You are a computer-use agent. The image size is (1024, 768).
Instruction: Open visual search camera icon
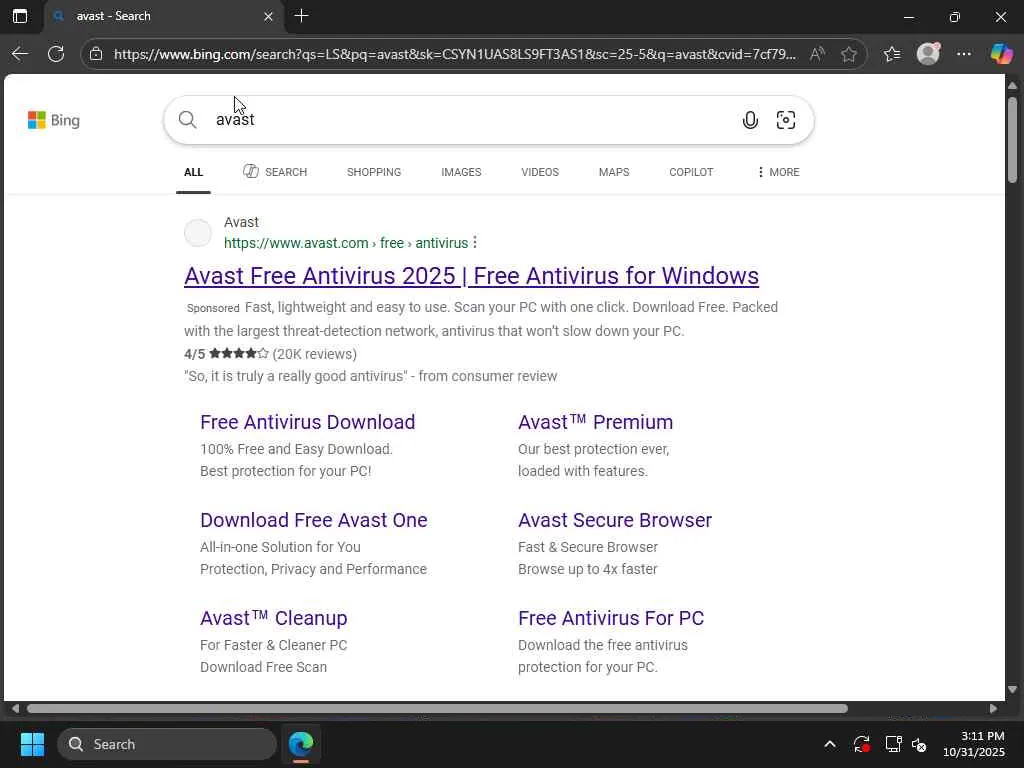pyautogui.click(x=786, y=120)
